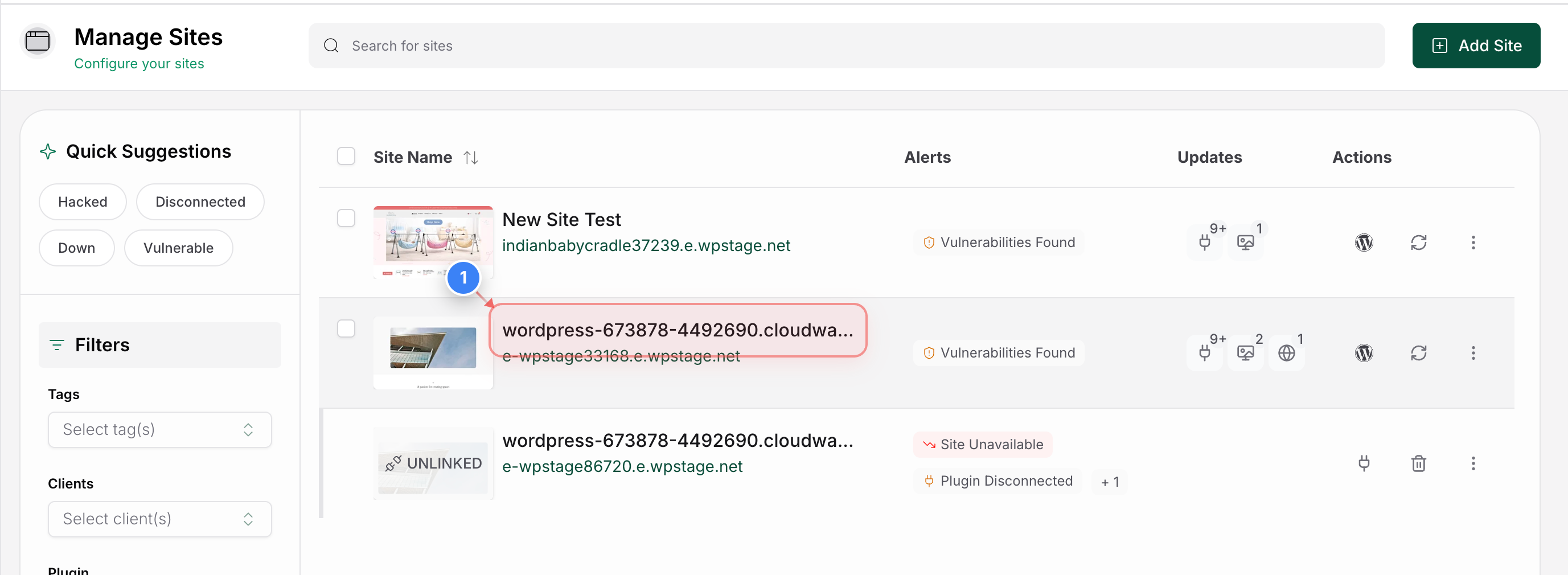The width and height of the screenshot is (1568, 575).
Task: Open WordPress admin for e-wpstage33168 site
Action: pos(1364,353)
